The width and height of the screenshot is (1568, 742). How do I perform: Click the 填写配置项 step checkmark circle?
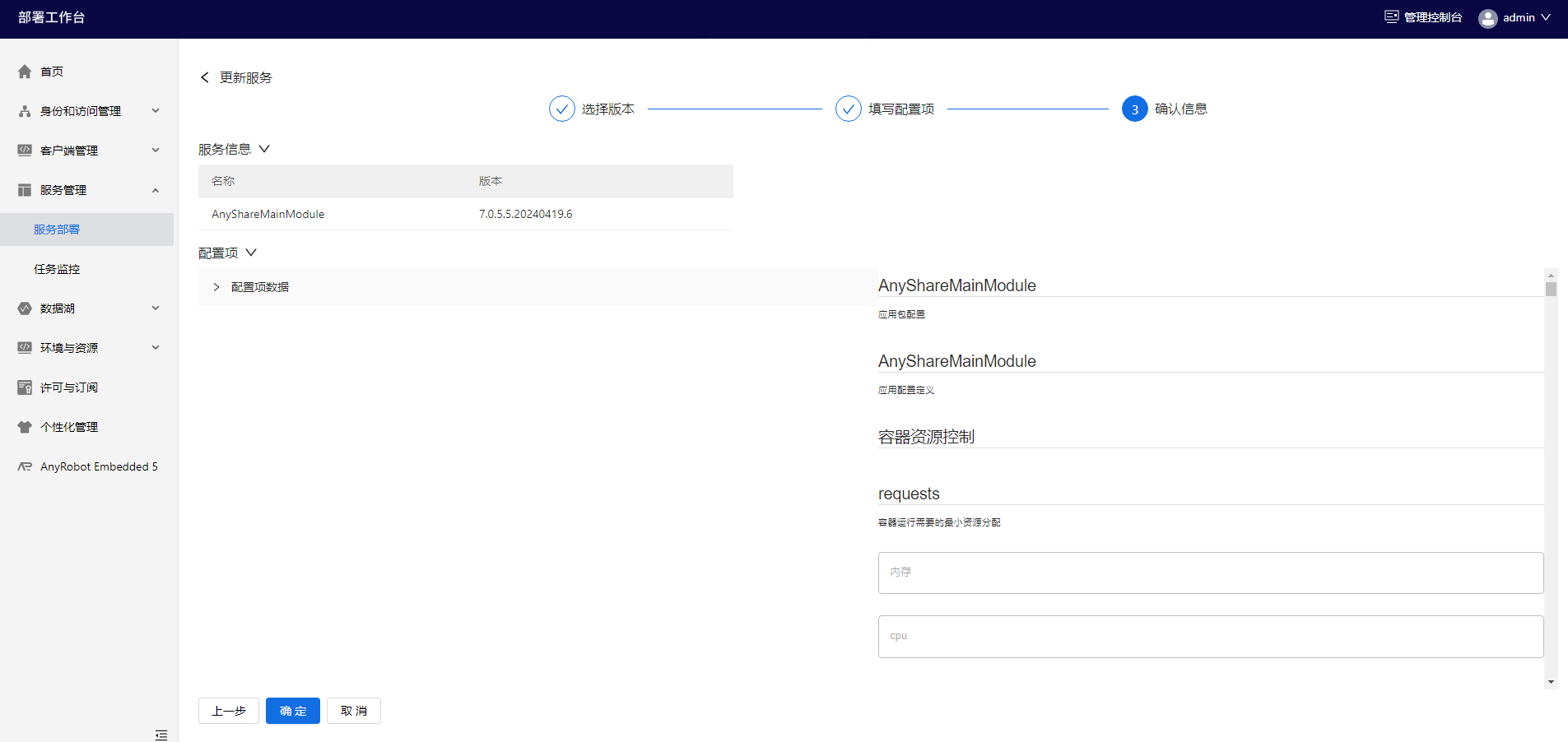[x=849, y=109]
